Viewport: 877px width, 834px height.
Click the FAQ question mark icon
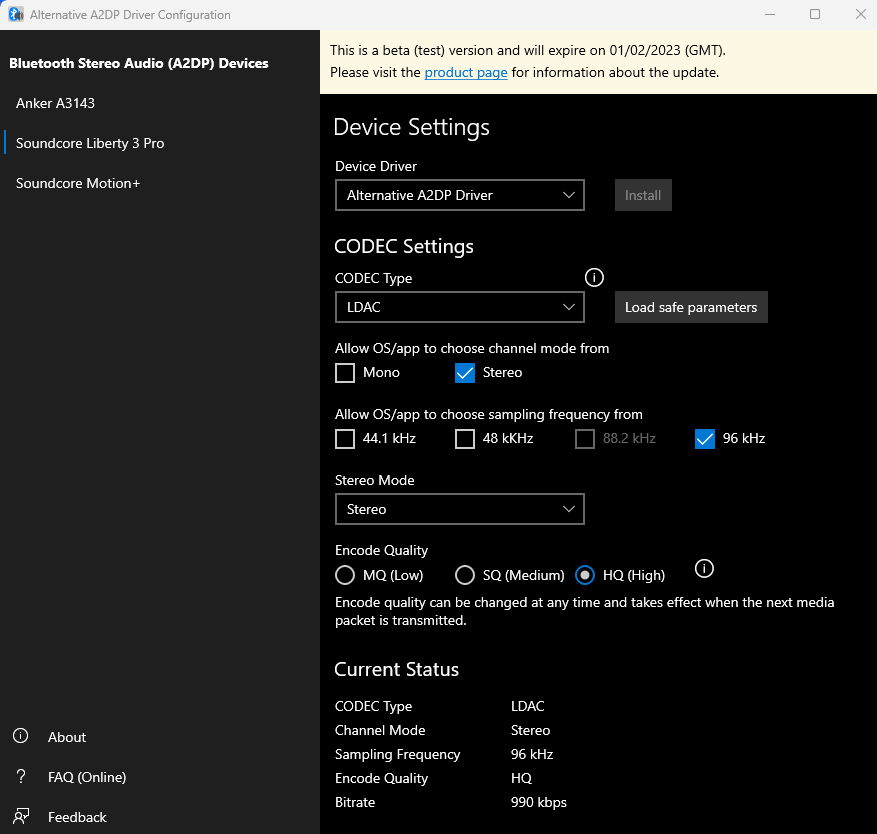[x=20, y=777]
